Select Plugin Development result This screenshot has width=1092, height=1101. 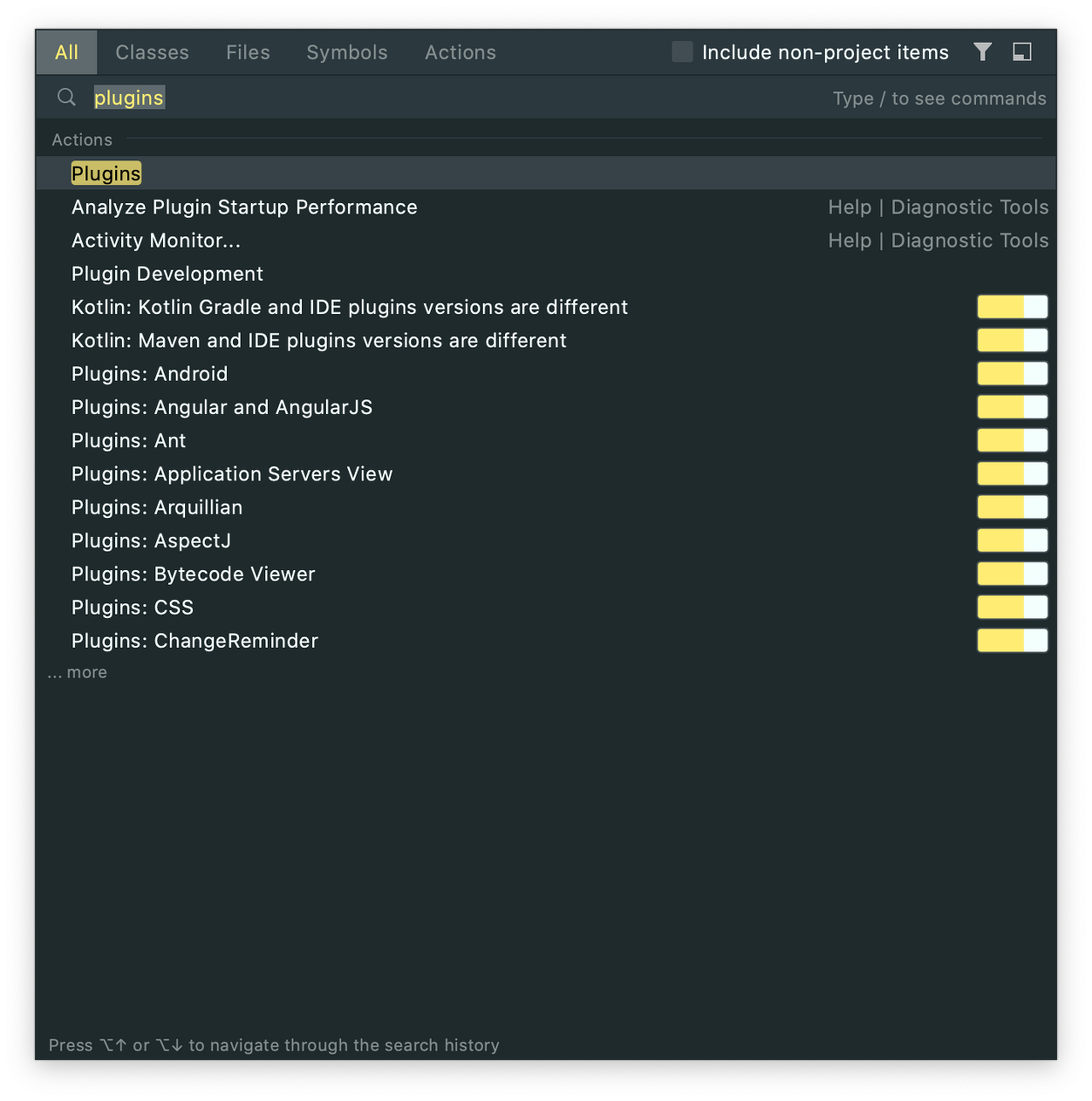pyautogui.click(x=167, y=274)
